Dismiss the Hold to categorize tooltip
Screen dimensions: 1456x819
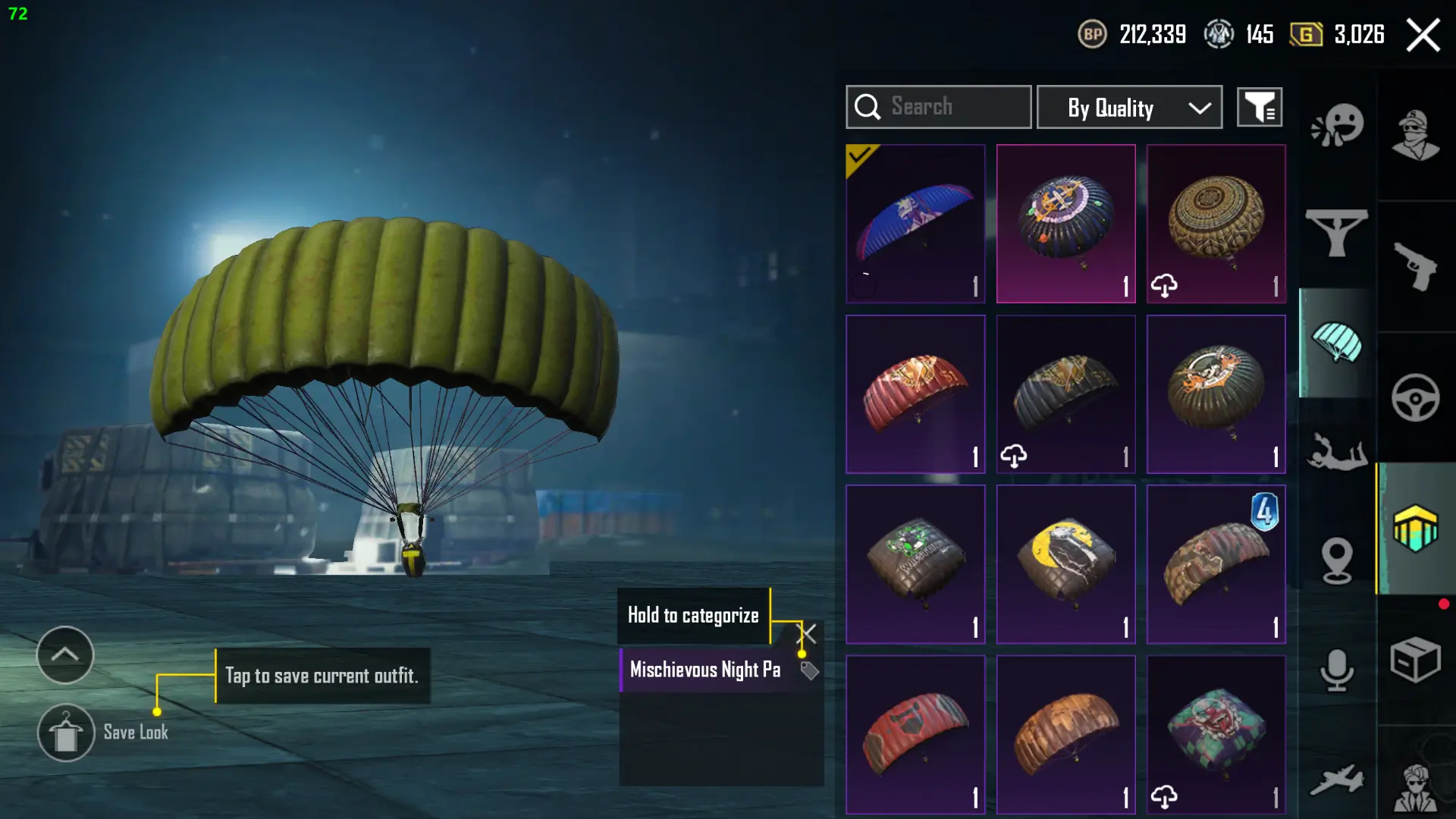[808, 633]
